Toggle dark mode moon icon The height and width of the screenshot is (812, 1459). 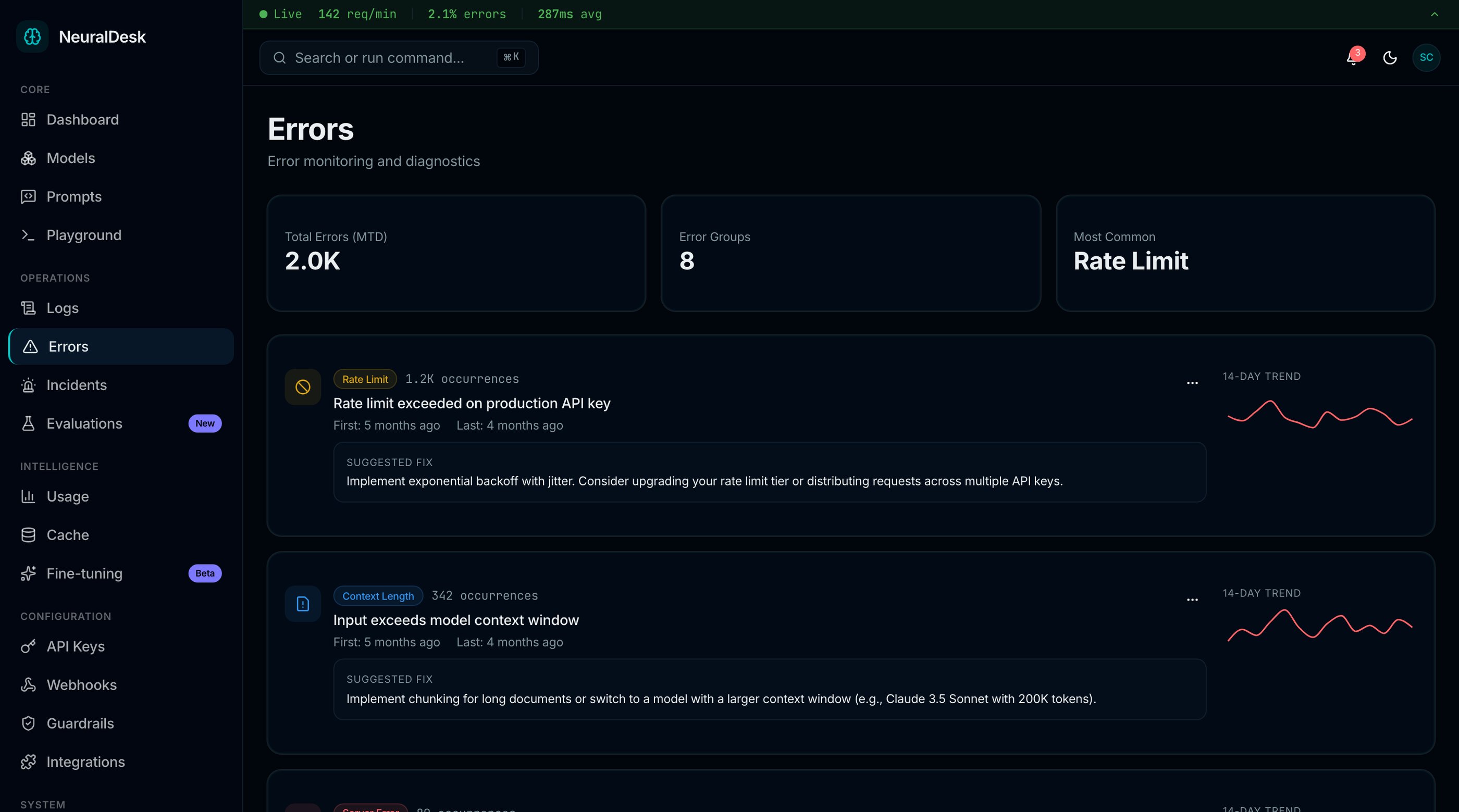[1390, 58]
